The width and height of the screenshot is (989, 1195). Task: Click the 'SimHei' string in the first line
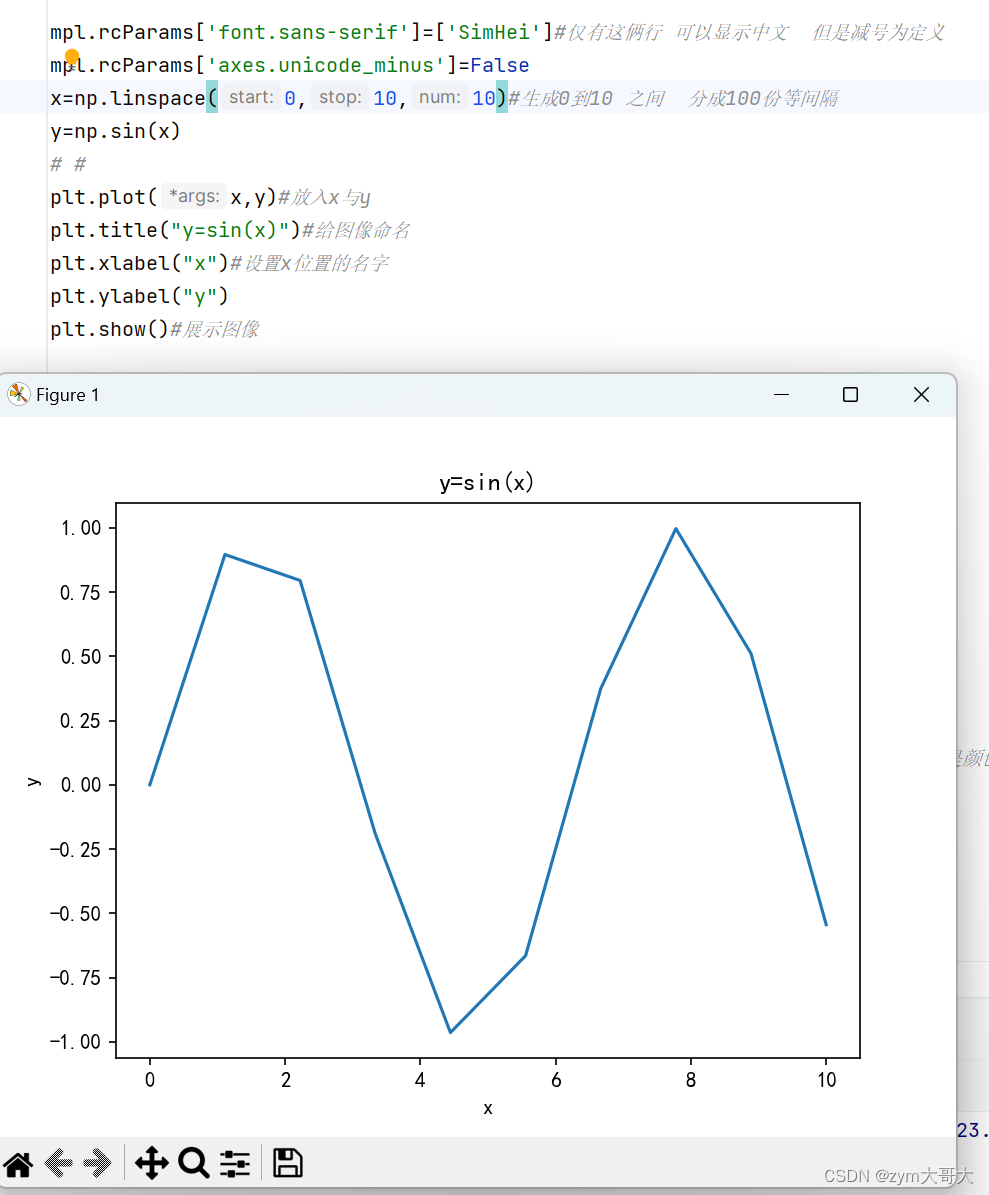pyautogui.click(x=494, y=32)
